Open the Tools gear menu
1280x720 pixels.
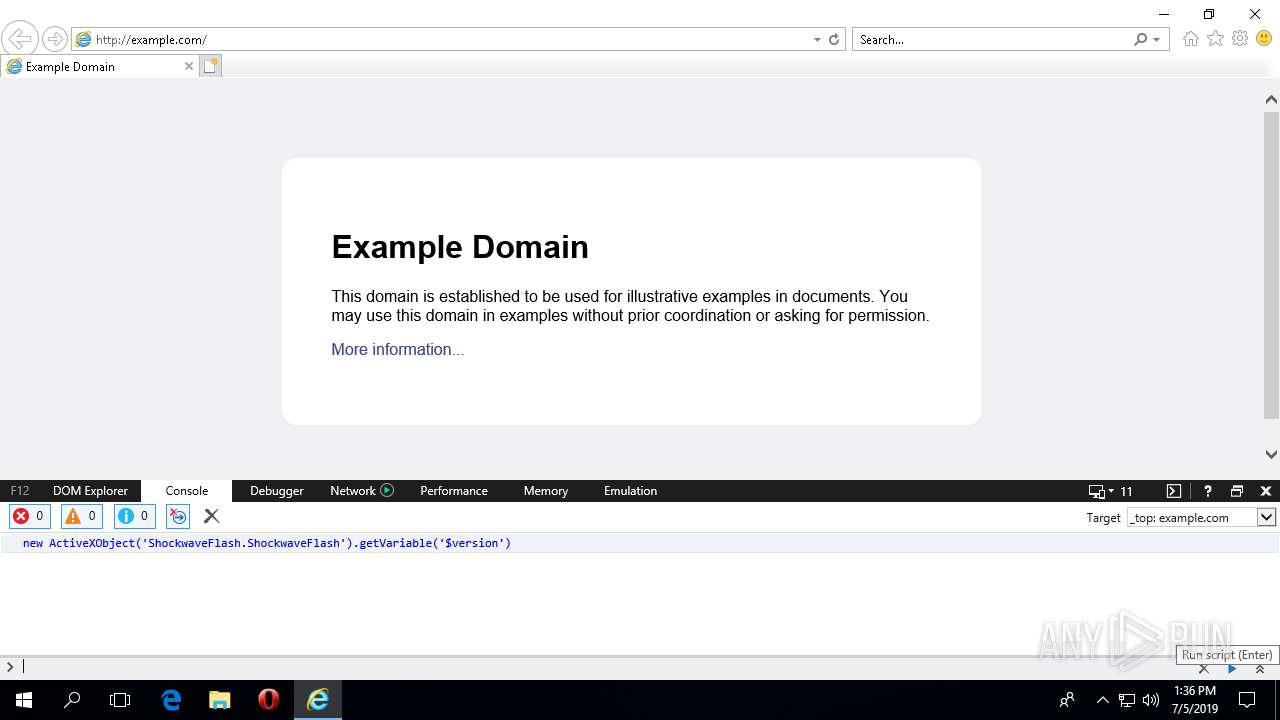click(x=1240, y=39)
